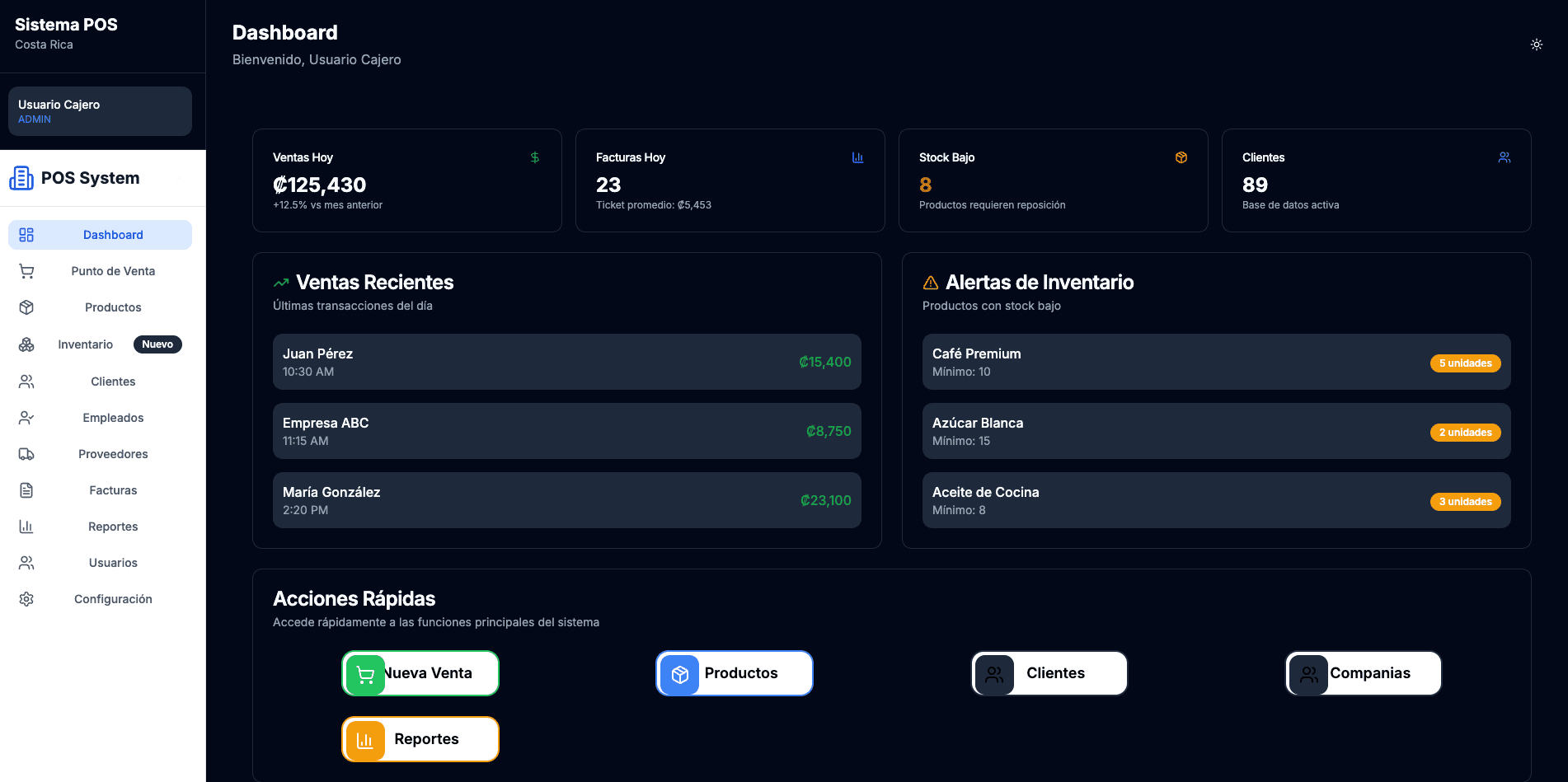Open the Clientes sidebar menu item
This screenshot has height=782, width=1568.
(100, 382)
